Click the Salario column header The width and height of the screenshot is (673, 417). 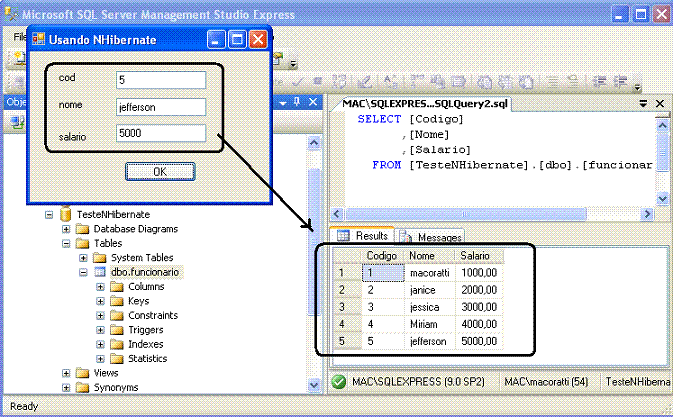tap(479, 256)
